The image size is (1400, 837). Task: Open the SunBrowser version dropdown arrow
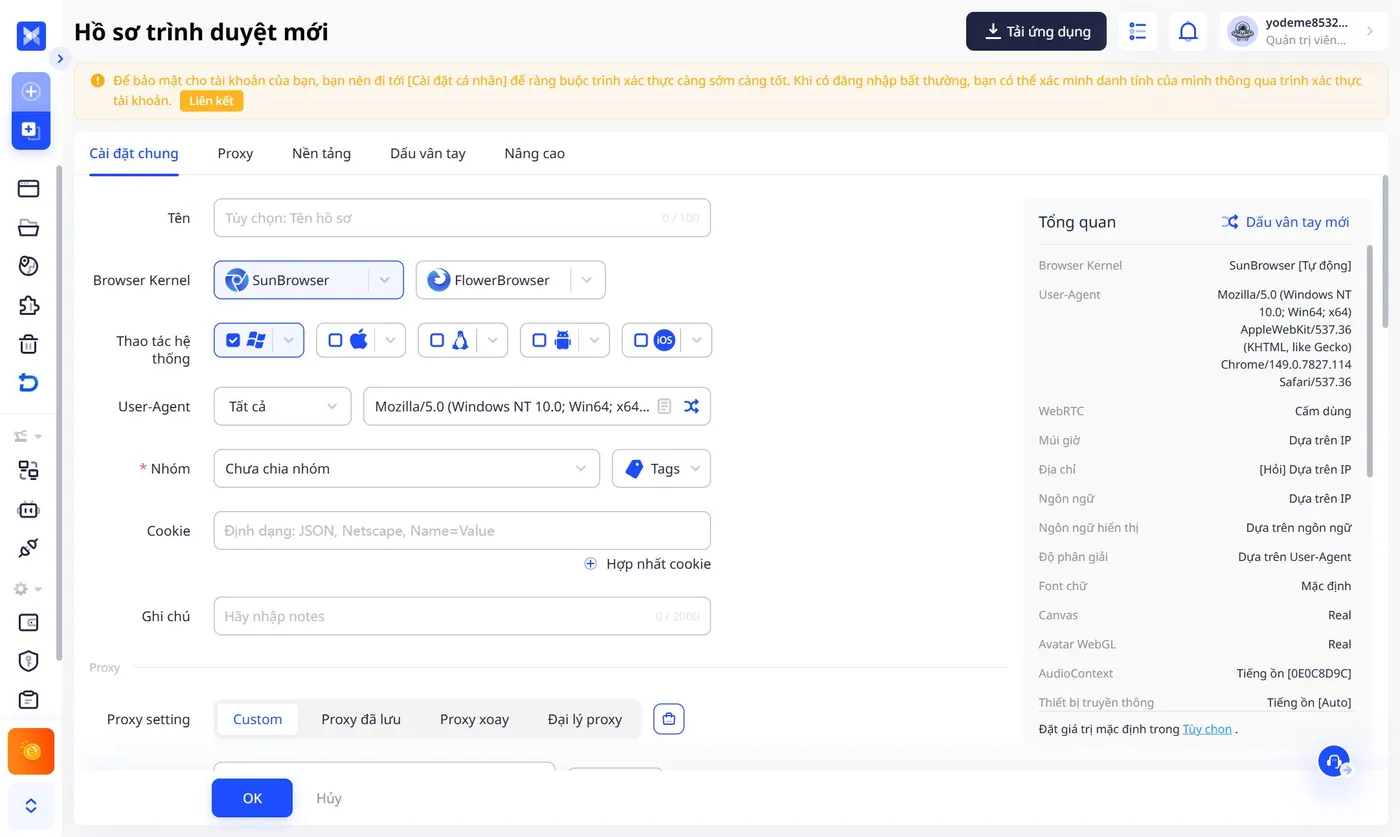385,280
